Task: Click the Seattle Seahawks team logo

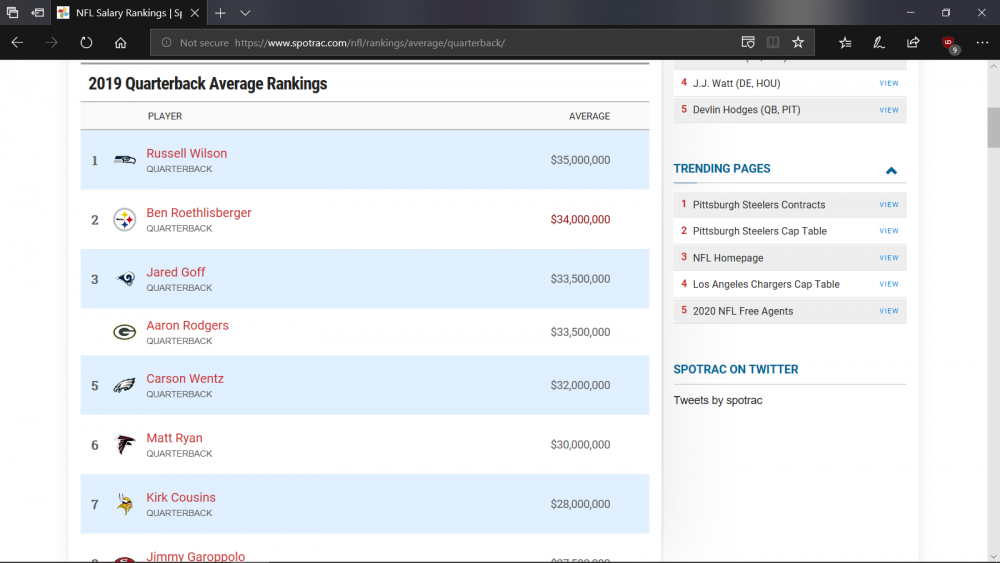Action: pyautogui.click(x=124, y=159)
